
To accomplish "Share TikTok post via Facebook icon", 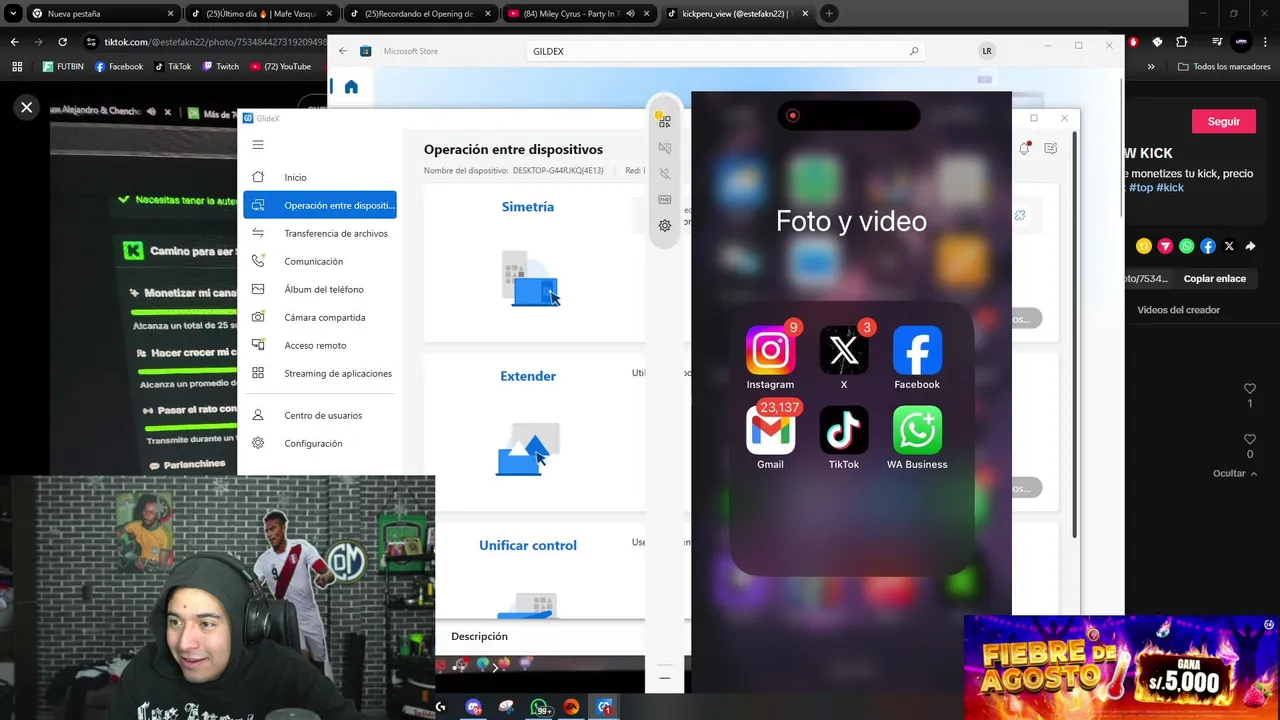I will pyautogui.click(x=1208, y=246).
